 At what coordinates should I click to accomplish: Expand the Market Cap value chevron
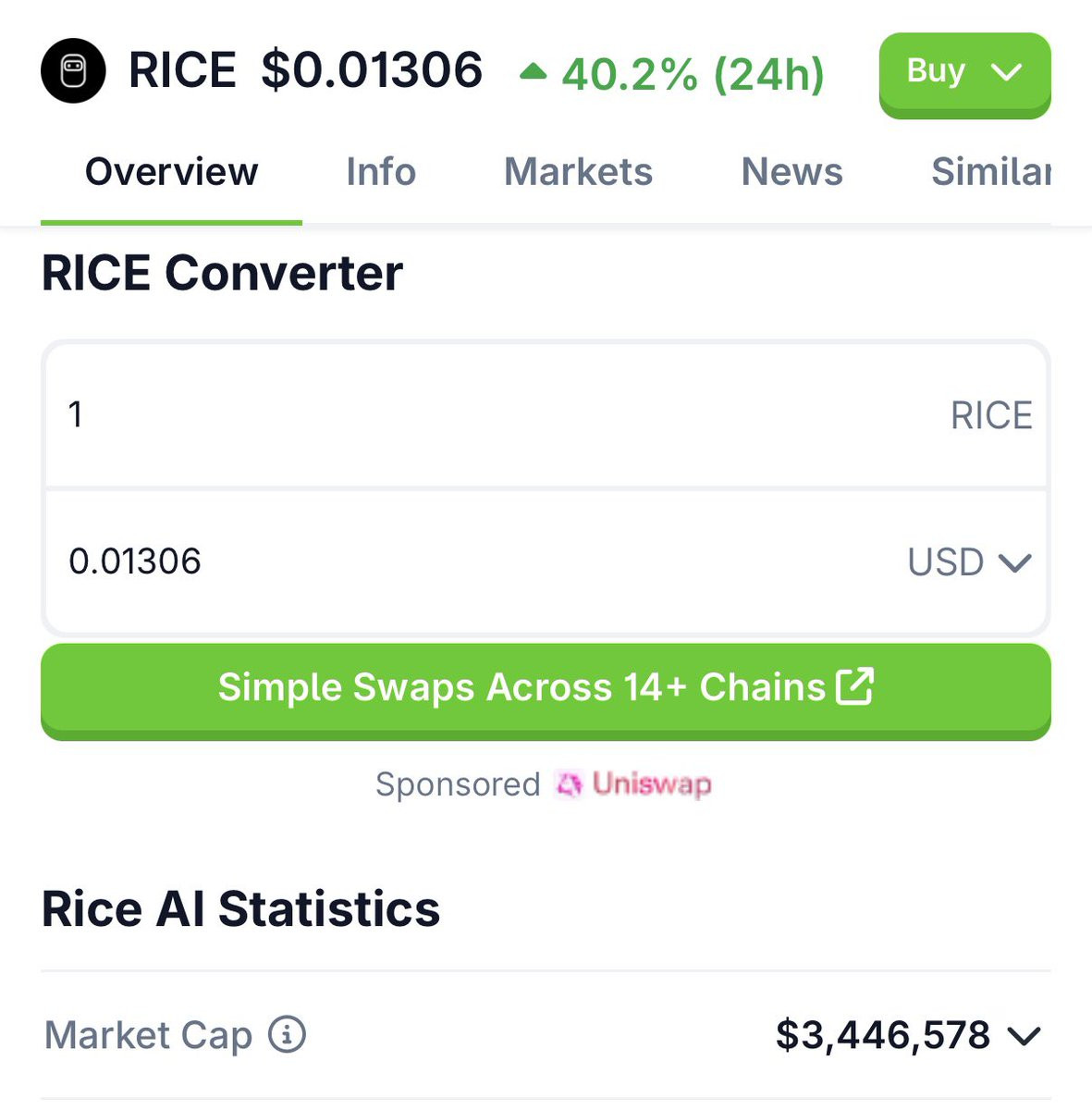1025,1036
